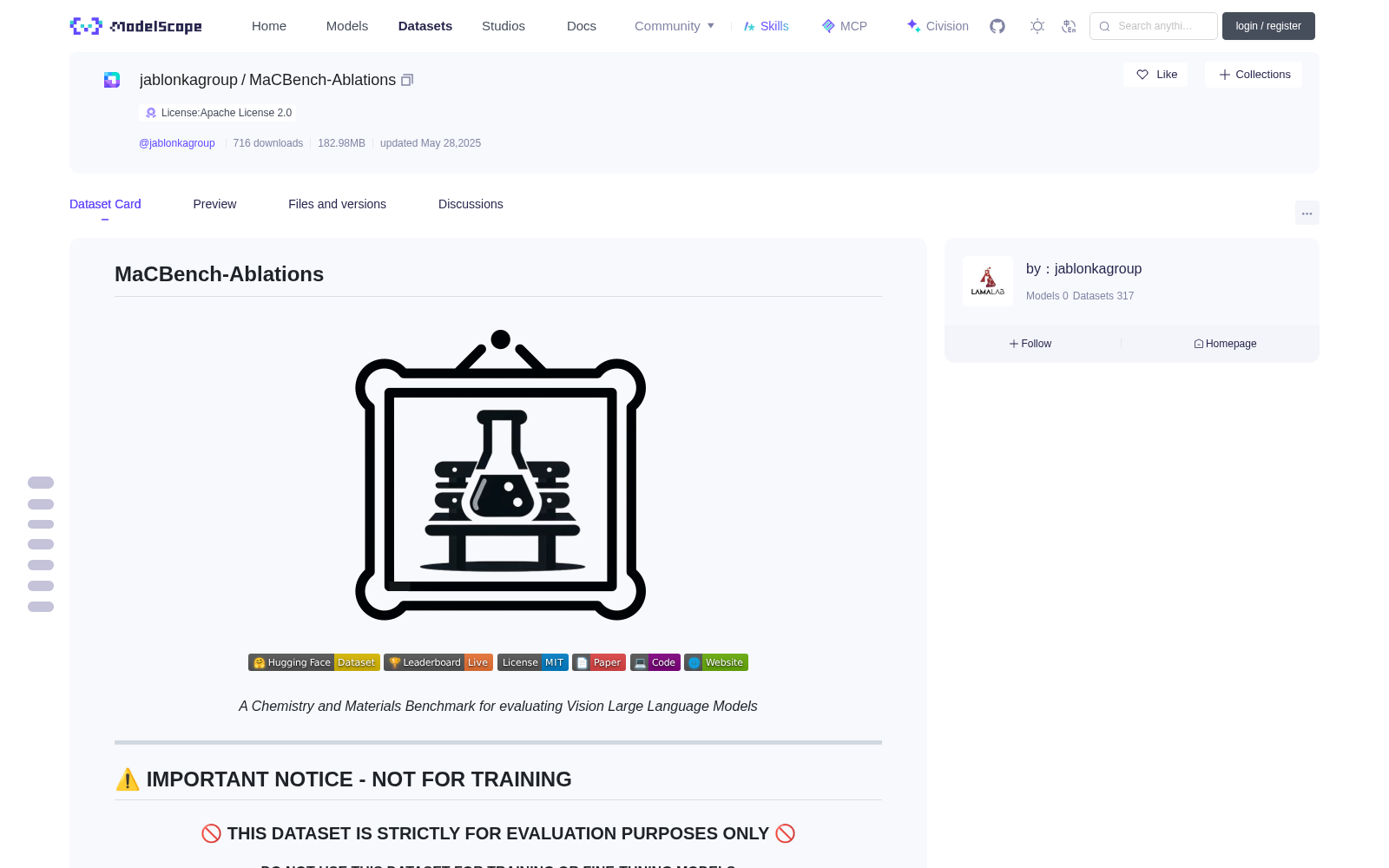Open the Code badge

coord(655,662)
